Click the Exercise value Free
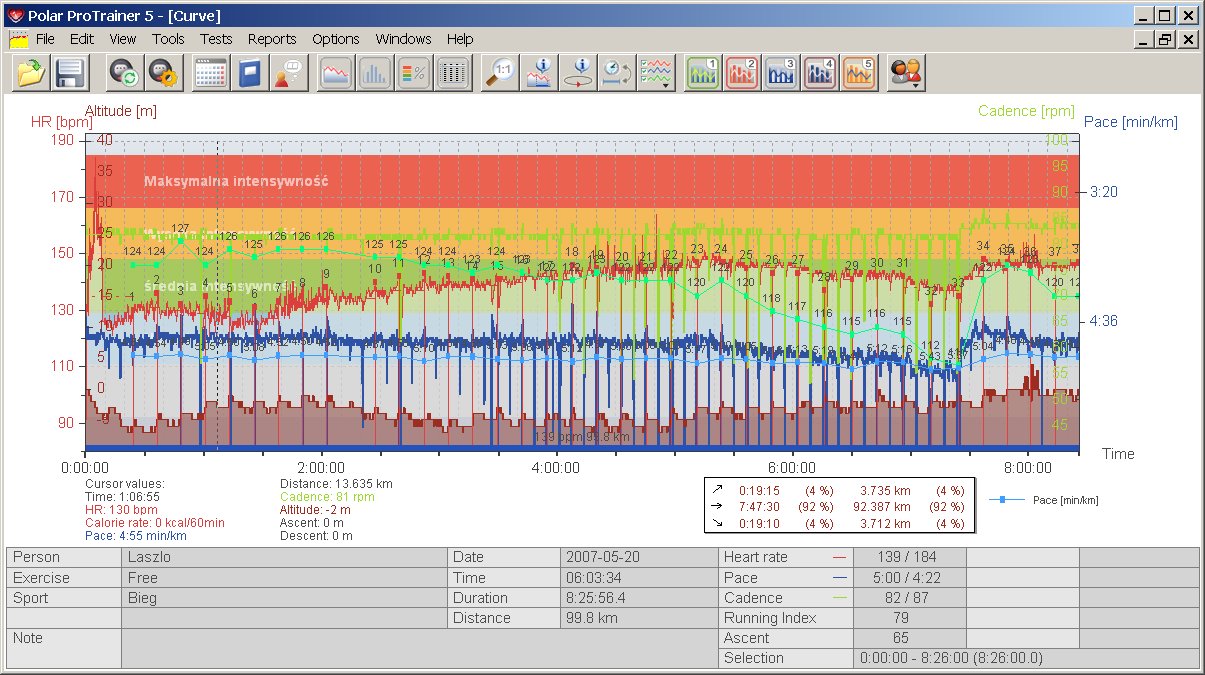The height and width of the screenshot is (675, 1205). [284, 577]
